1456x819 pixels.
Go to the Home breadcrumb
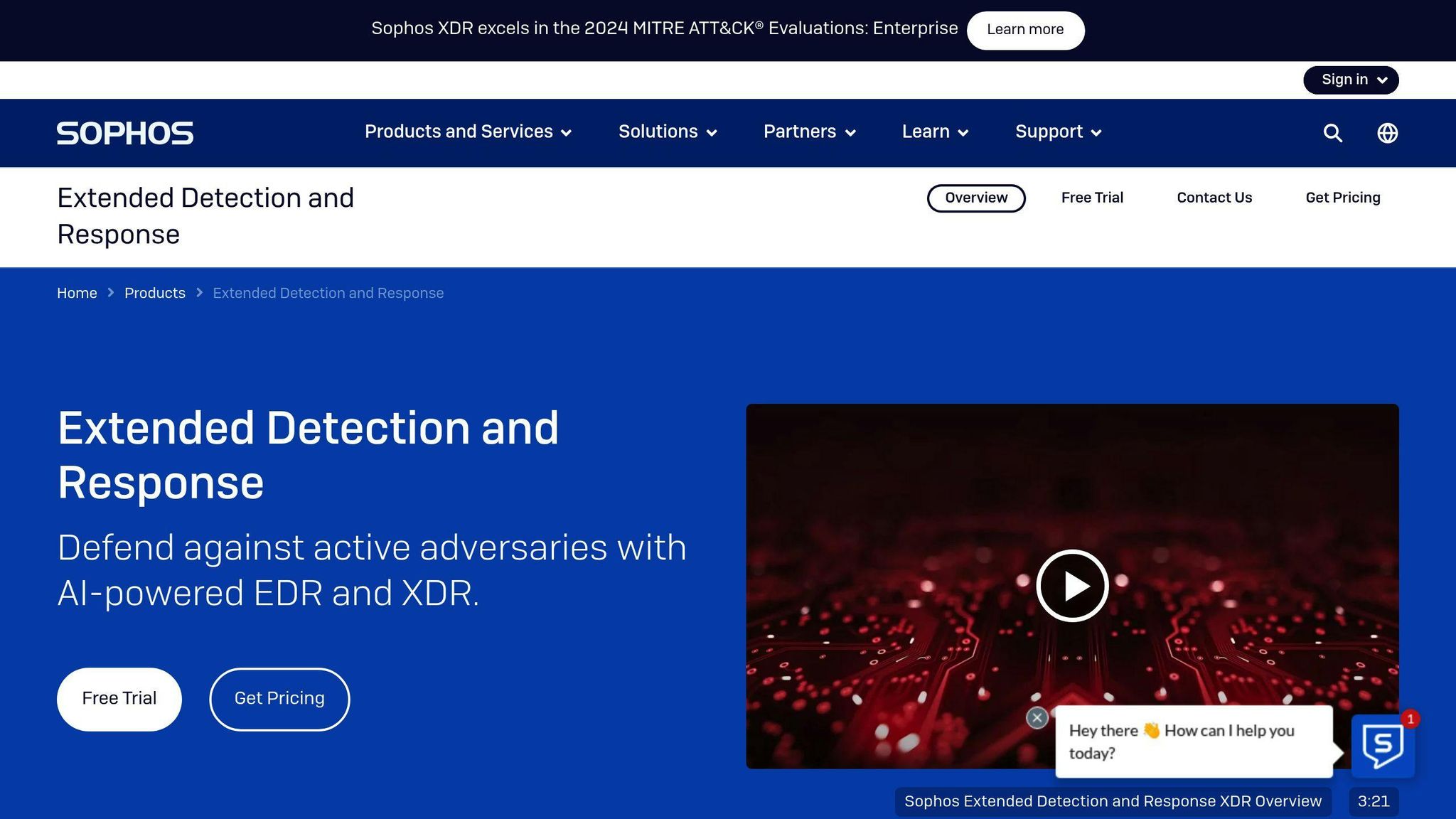coord(77,294)
